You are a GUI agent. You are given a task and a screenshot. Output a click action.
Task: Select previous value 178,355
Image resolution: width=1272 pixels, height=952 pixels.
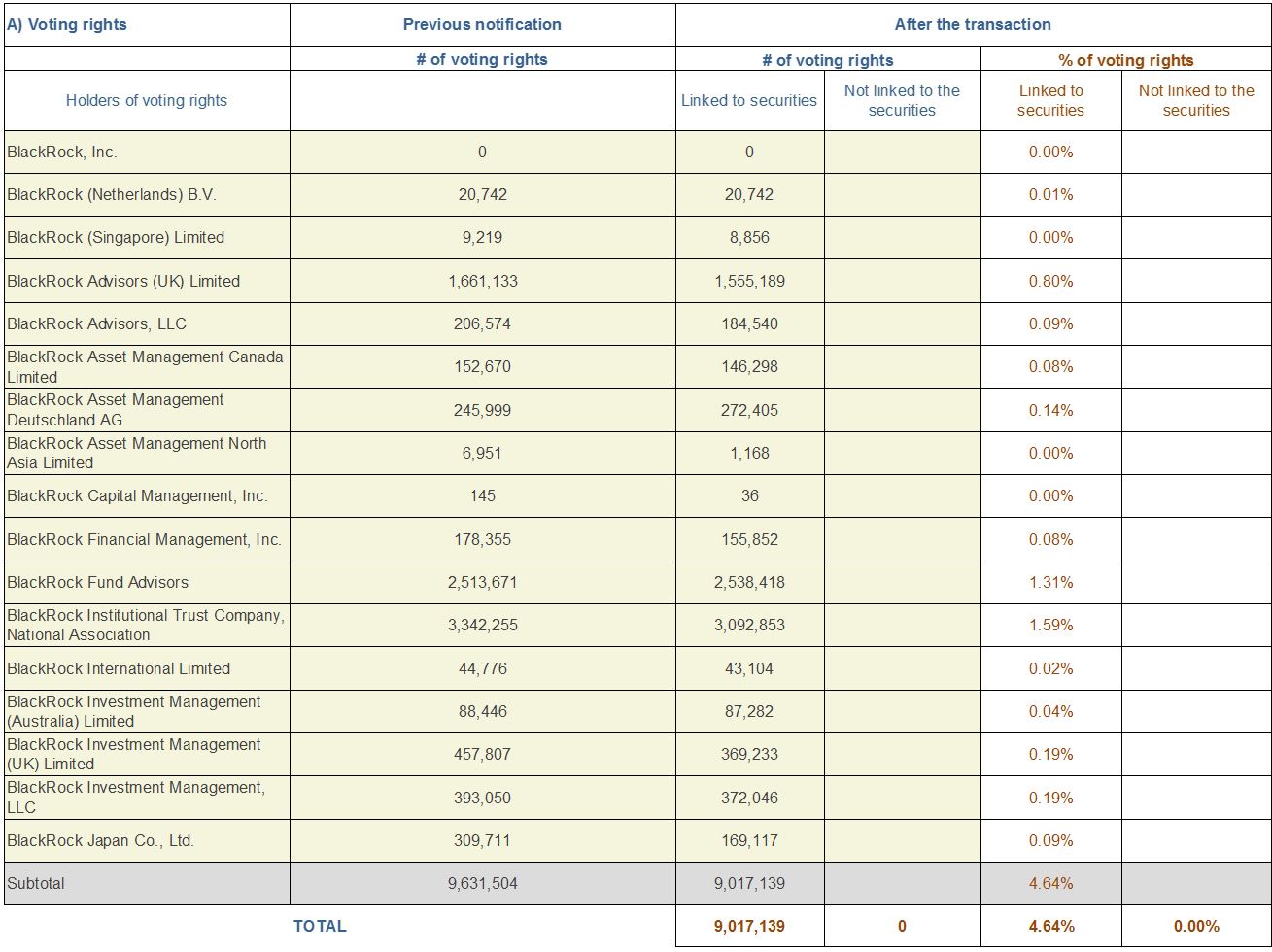483,539
